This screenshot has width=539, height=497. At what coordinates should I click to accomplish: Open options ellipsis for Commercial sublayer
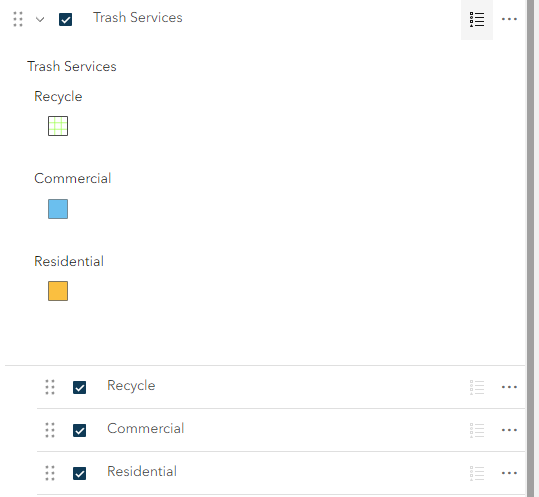(509, 430)
